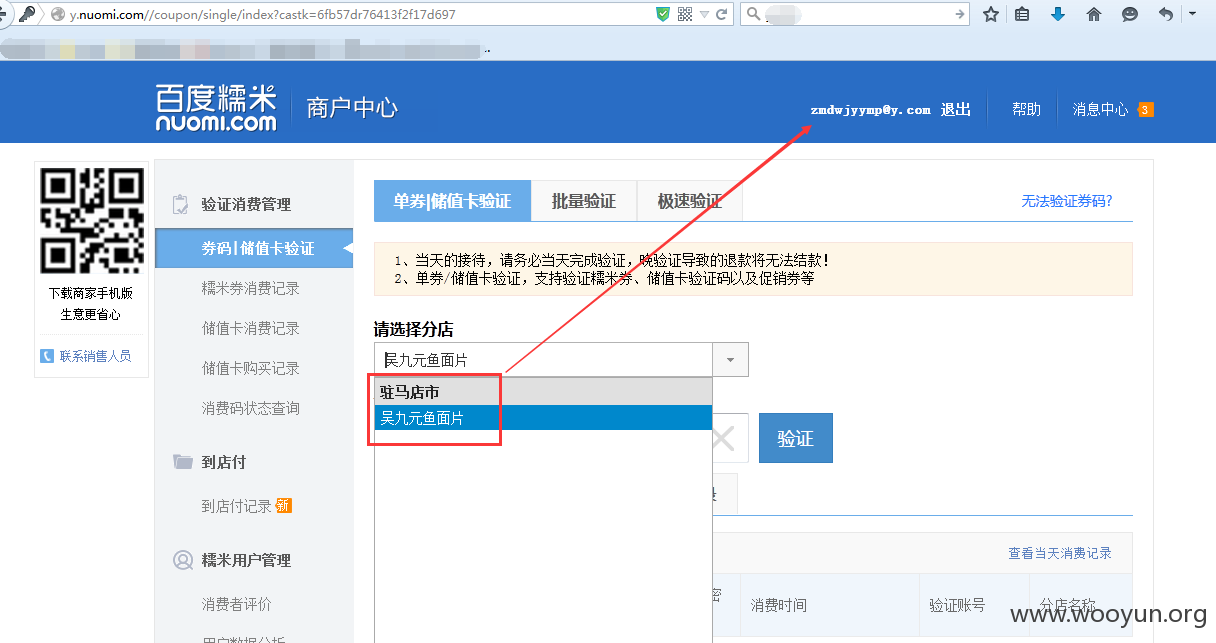Click the smiley chat icon in toolbar
1216x643 pixels.
[1130, 14]
